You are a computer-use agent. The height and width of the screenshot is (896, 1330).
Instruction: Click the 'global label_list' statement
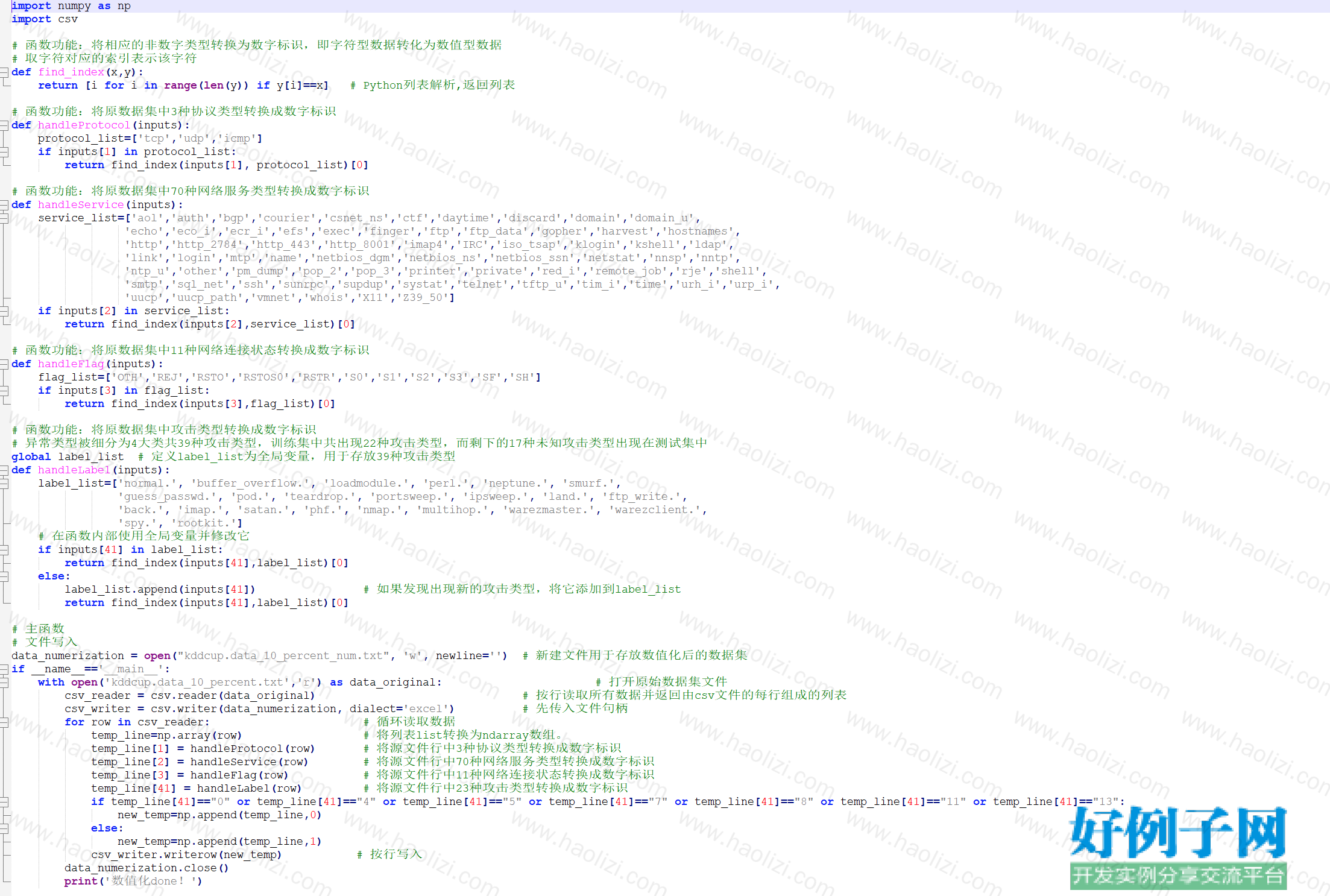point(68,457)
